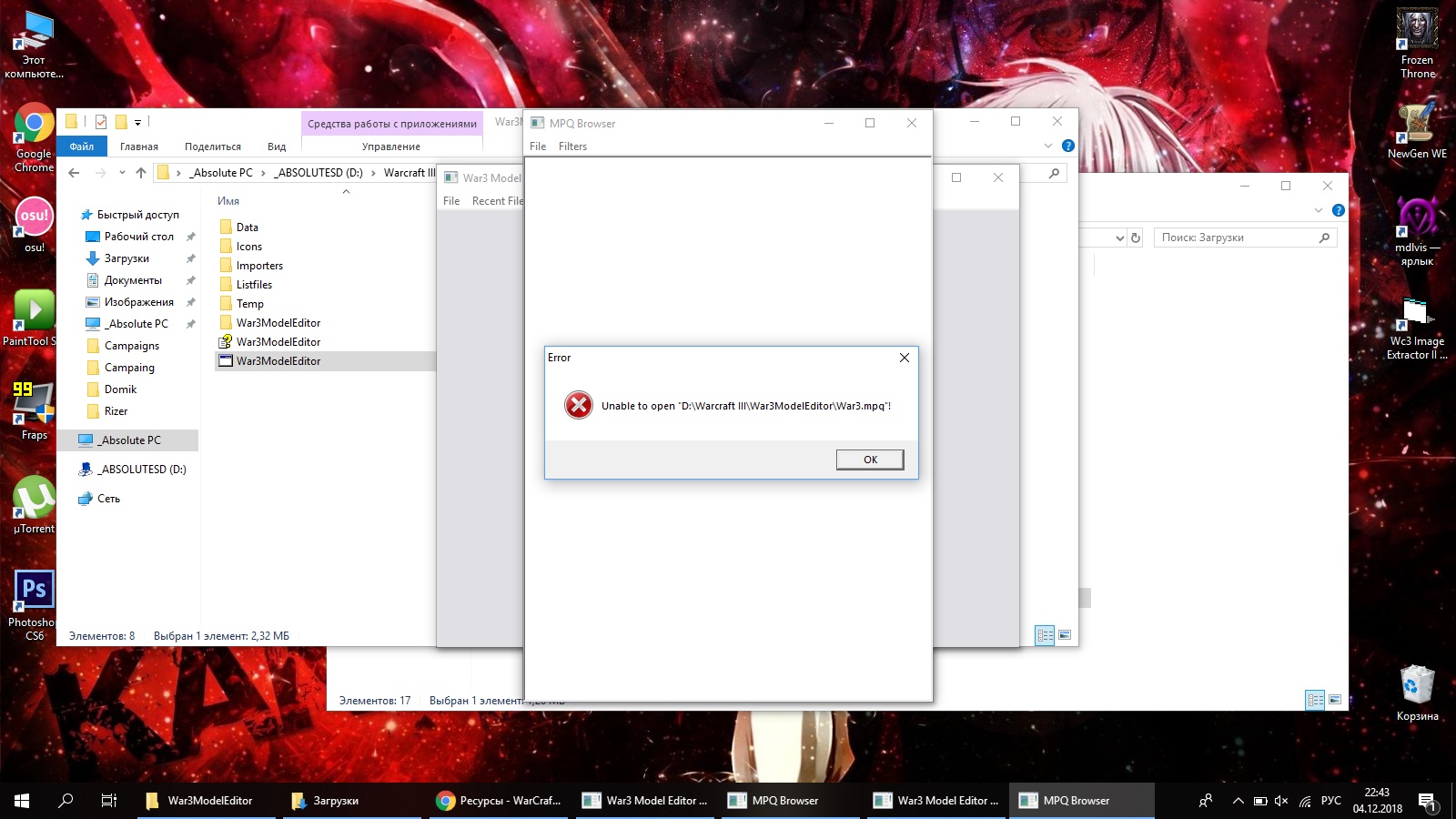Switch to the Поделиться ribbon tab
This screenshot has height=819, width=1456.
(213, 147)
